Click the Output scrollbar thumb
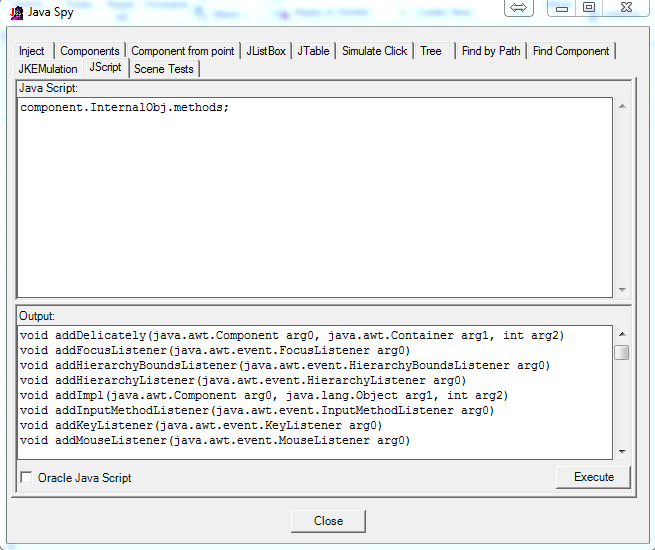Viewport: 655px width, 550px height. (x=622, y=353)
